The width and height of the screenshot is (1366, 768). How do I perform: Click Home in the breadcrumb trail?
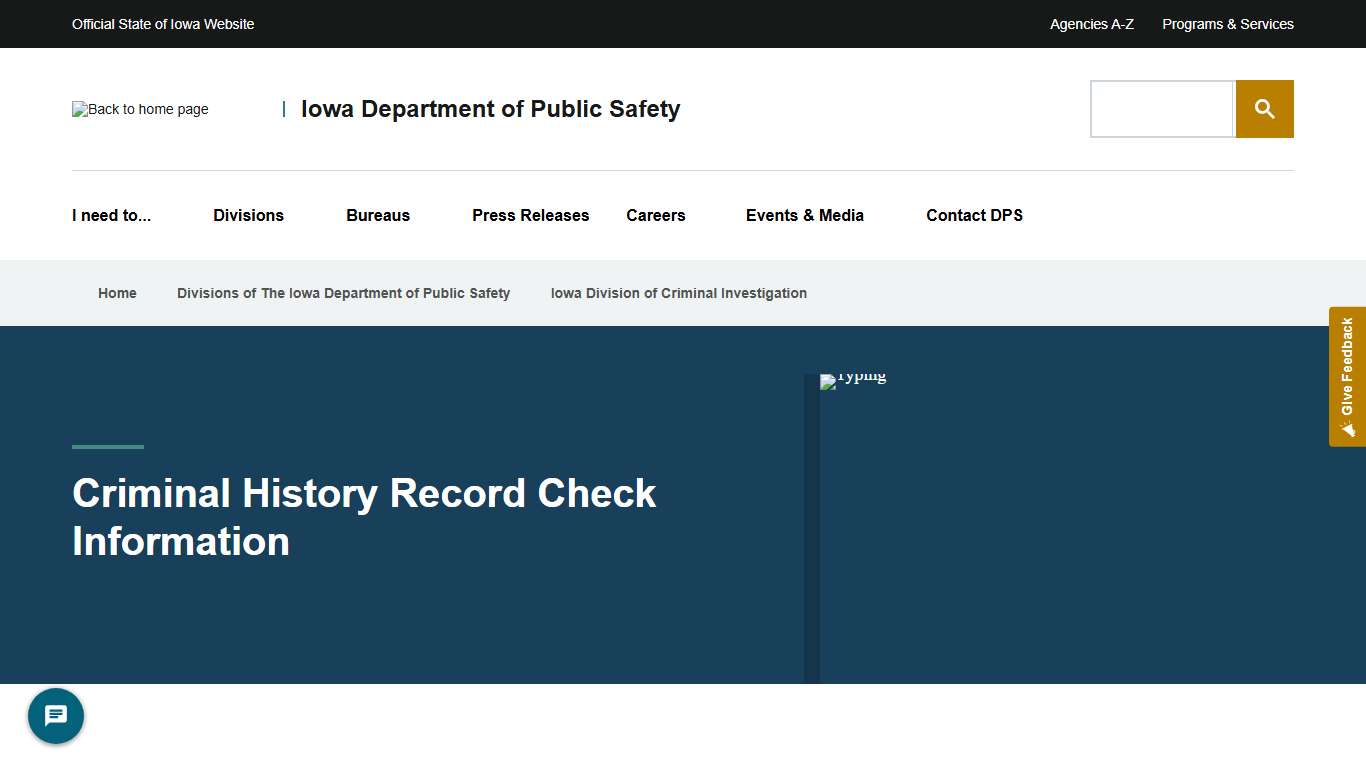(x=117, y=293)
